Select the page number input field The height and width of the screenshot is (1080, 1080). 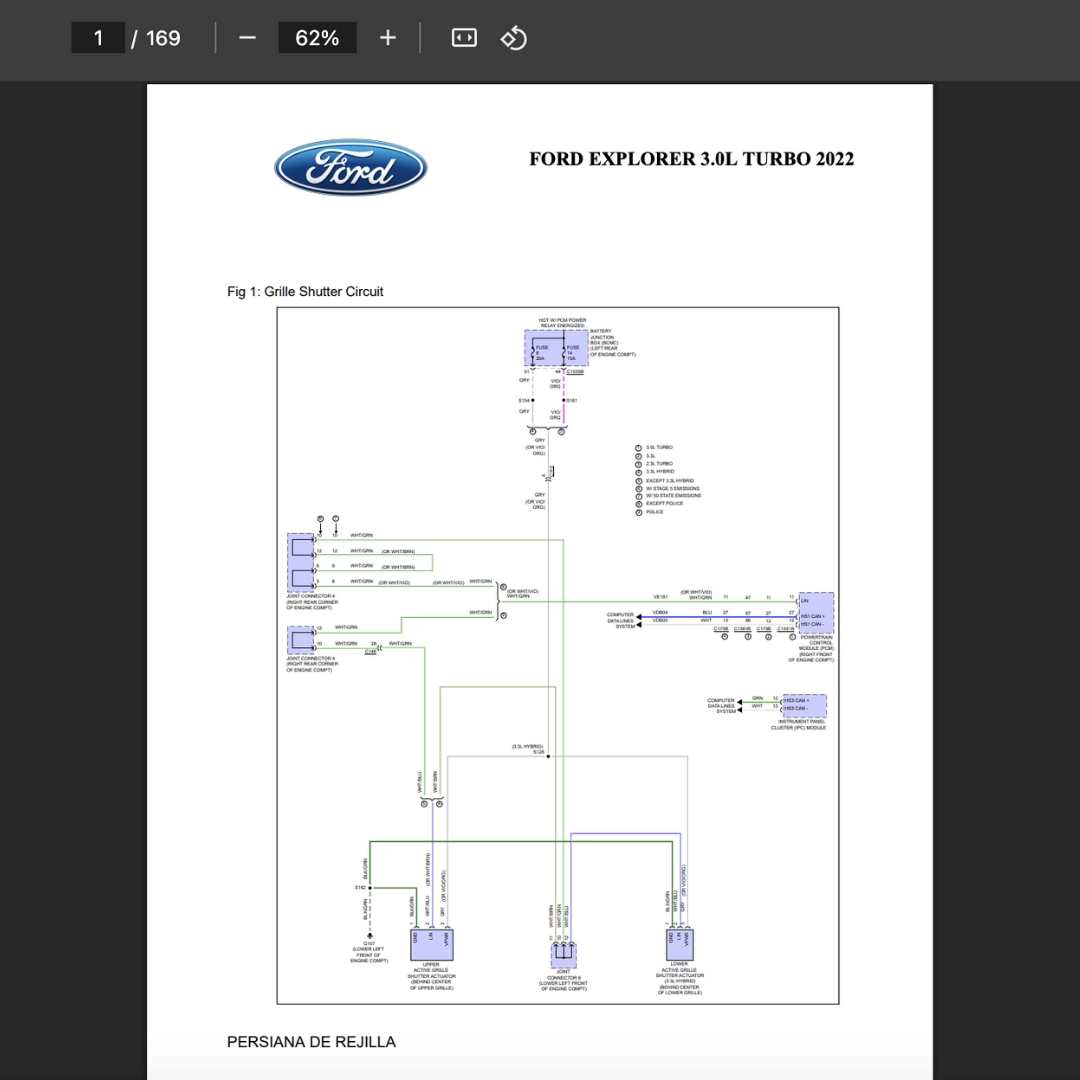tap(98, 38)
